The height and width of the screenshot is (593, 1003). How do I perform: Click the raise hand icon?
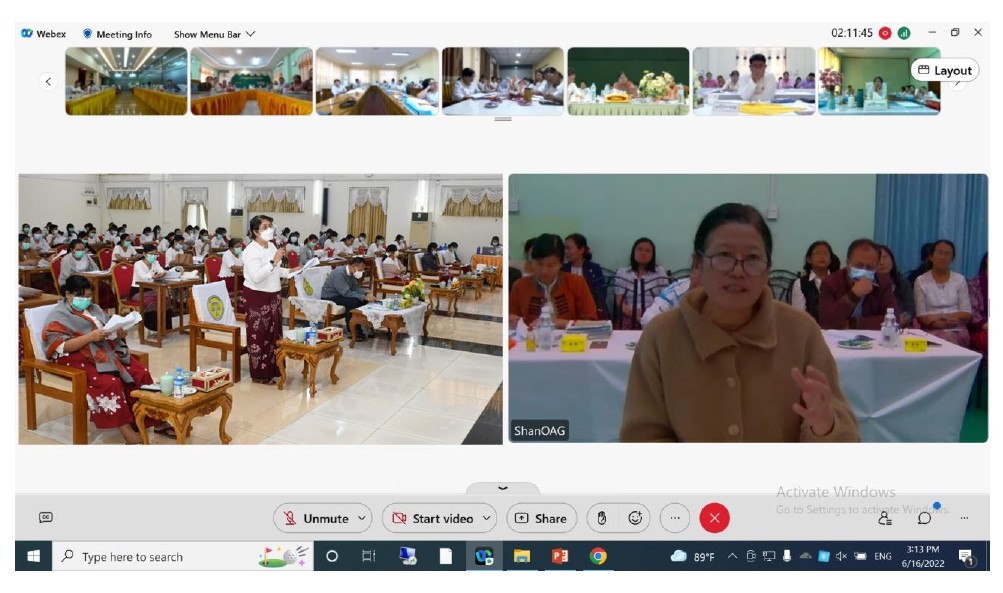pos(601,518)
